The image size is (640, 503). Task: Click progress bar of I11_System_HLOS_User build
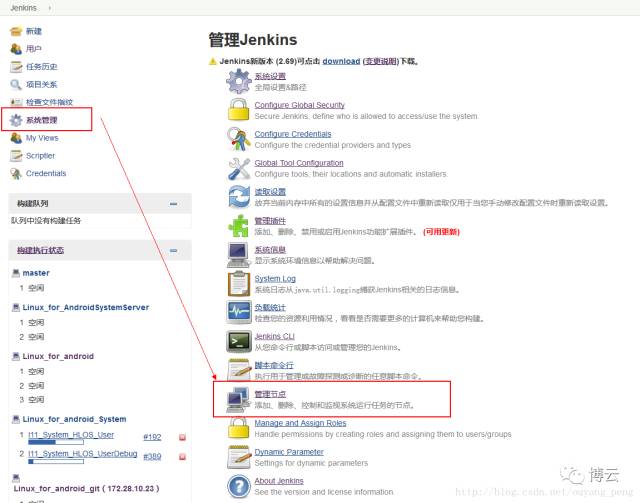56,442
